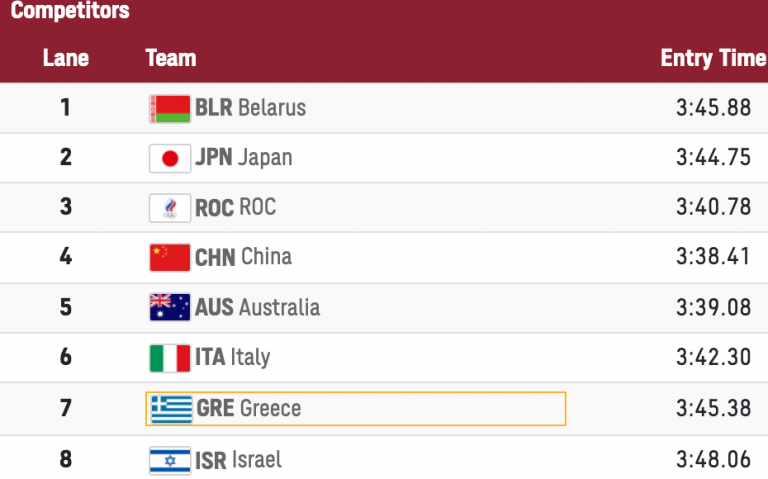
Task: Click the Belarus flag icon
Action: [x=169, y=108]
